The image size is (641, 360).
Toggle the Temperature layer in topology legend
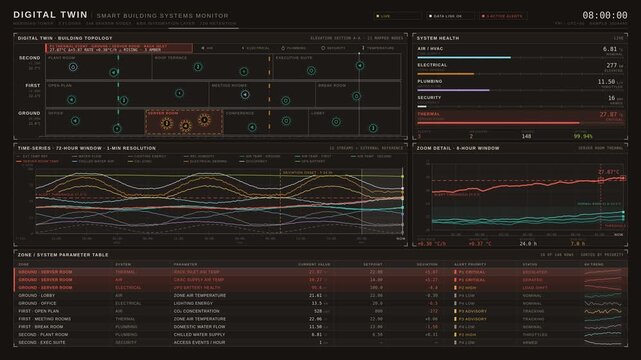(378, 48)
